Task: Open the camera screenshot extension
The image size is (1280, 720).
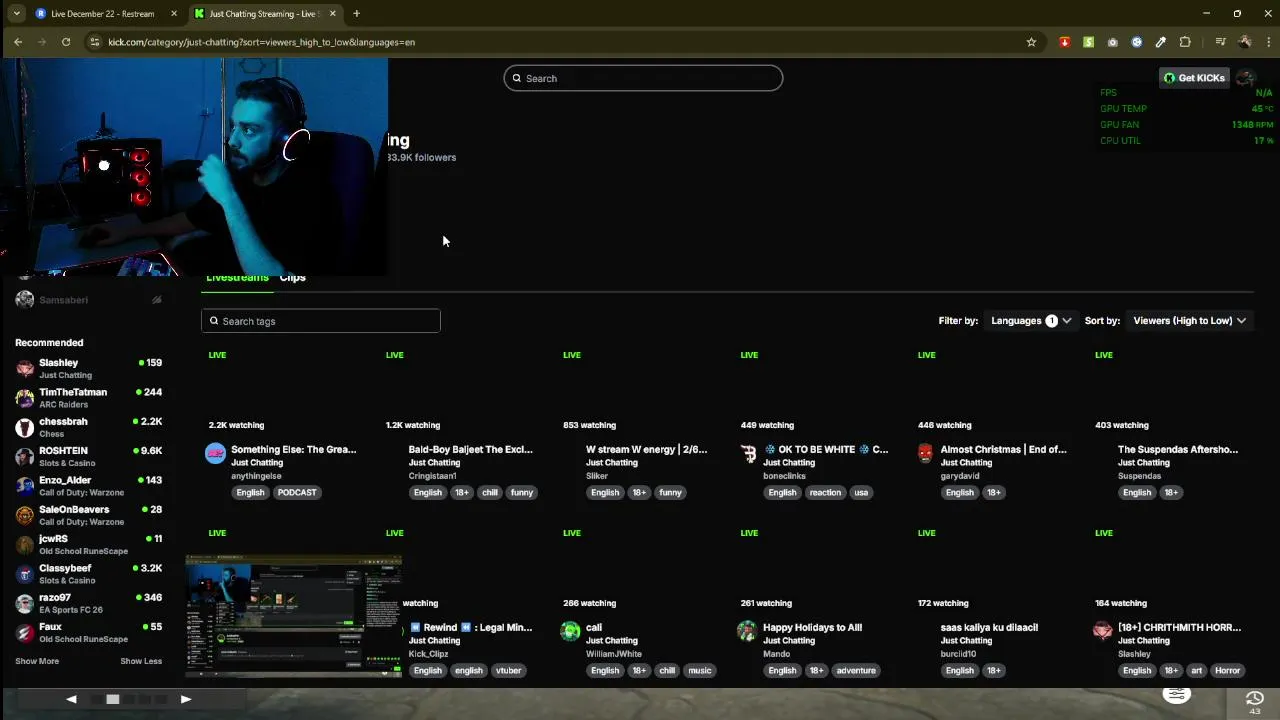Action: [x=1112, y=42]
